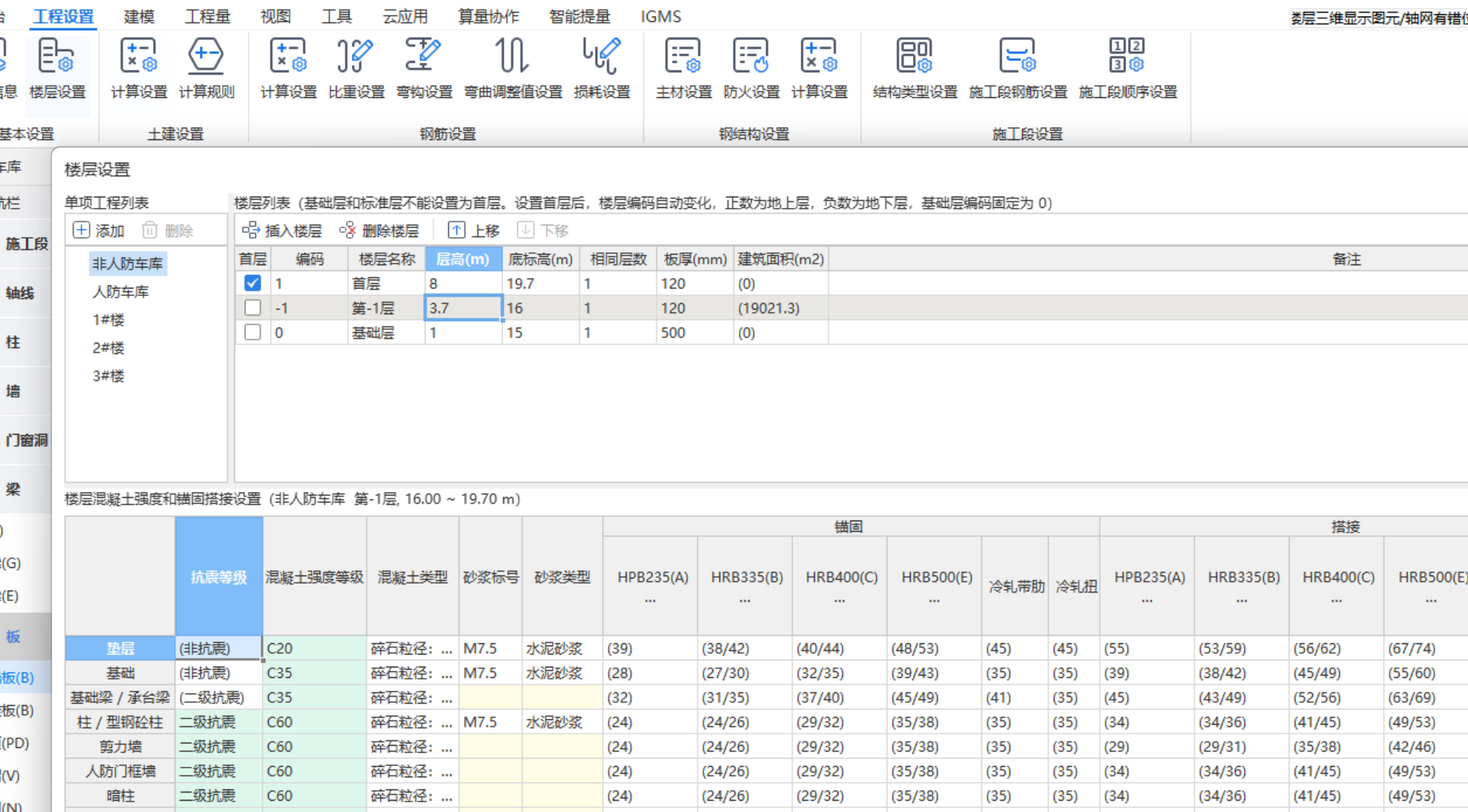Switch to 工具 tab
The width and height of the screenshot is (1468, 812).
pos(337,17)
